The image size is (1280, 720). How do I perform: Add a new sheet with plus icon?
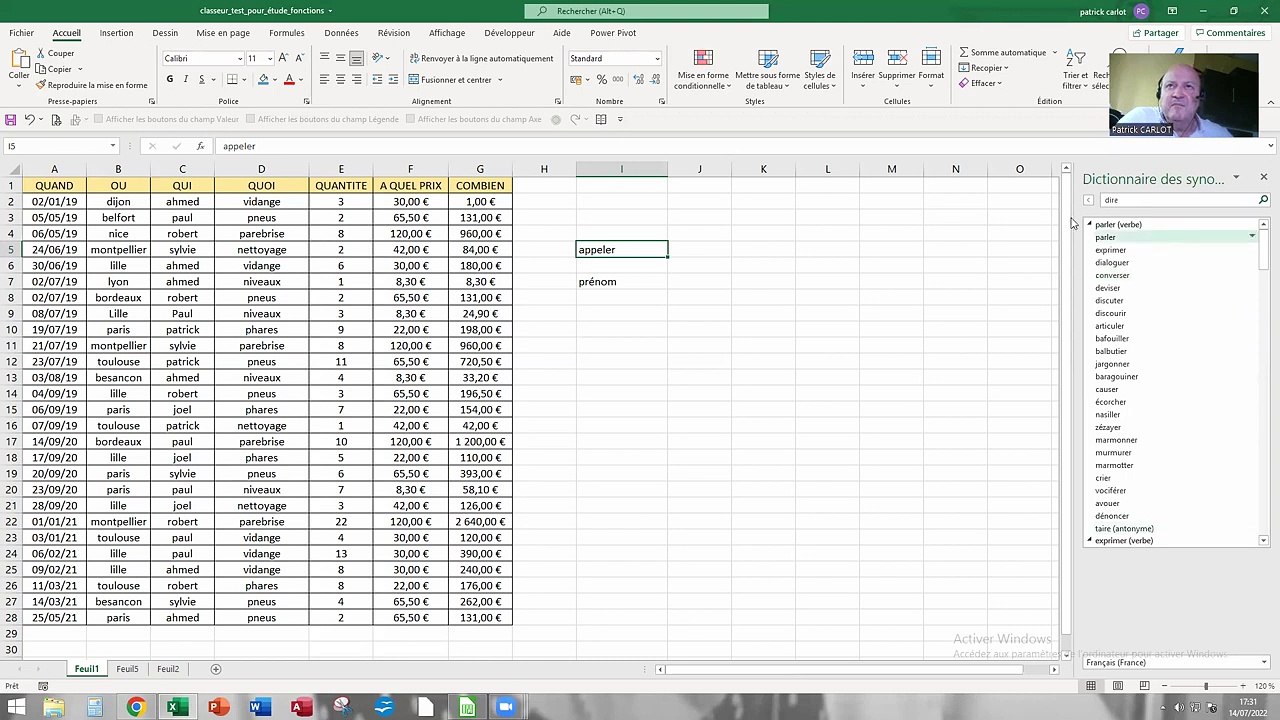coord(215,669)
